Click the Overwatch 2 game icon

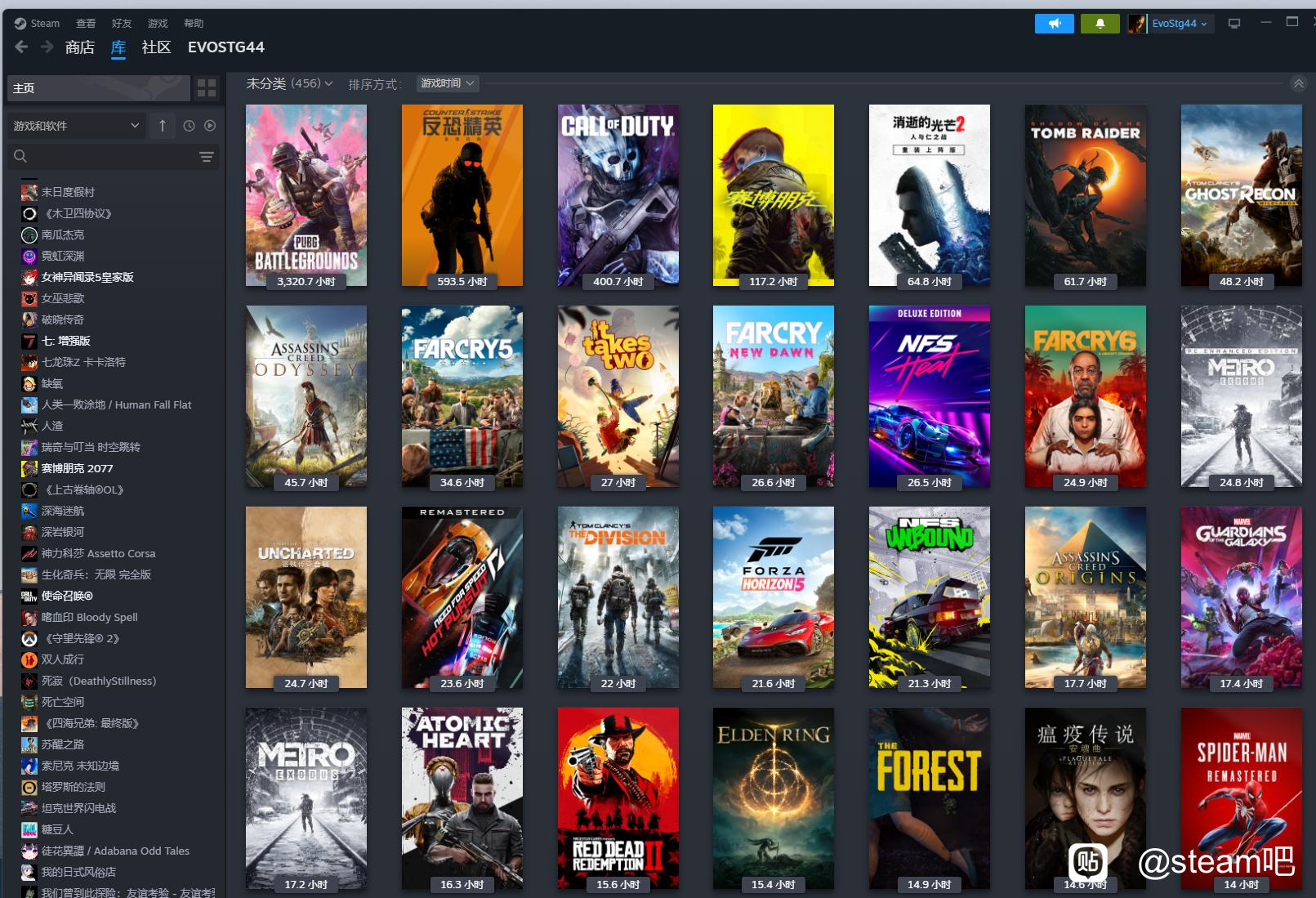pos(29,638)
